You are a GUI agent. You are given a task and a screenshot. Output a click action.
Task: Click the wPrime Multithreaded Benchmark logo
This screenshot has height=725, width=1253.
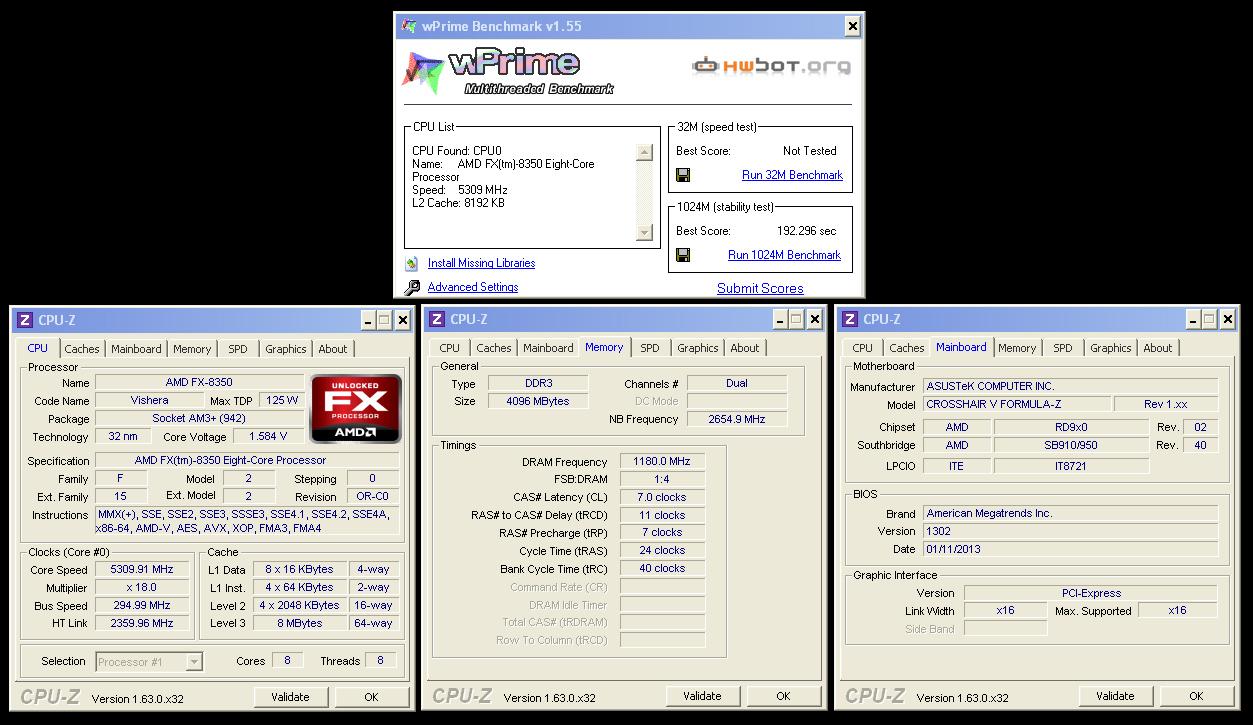[509, 71]
